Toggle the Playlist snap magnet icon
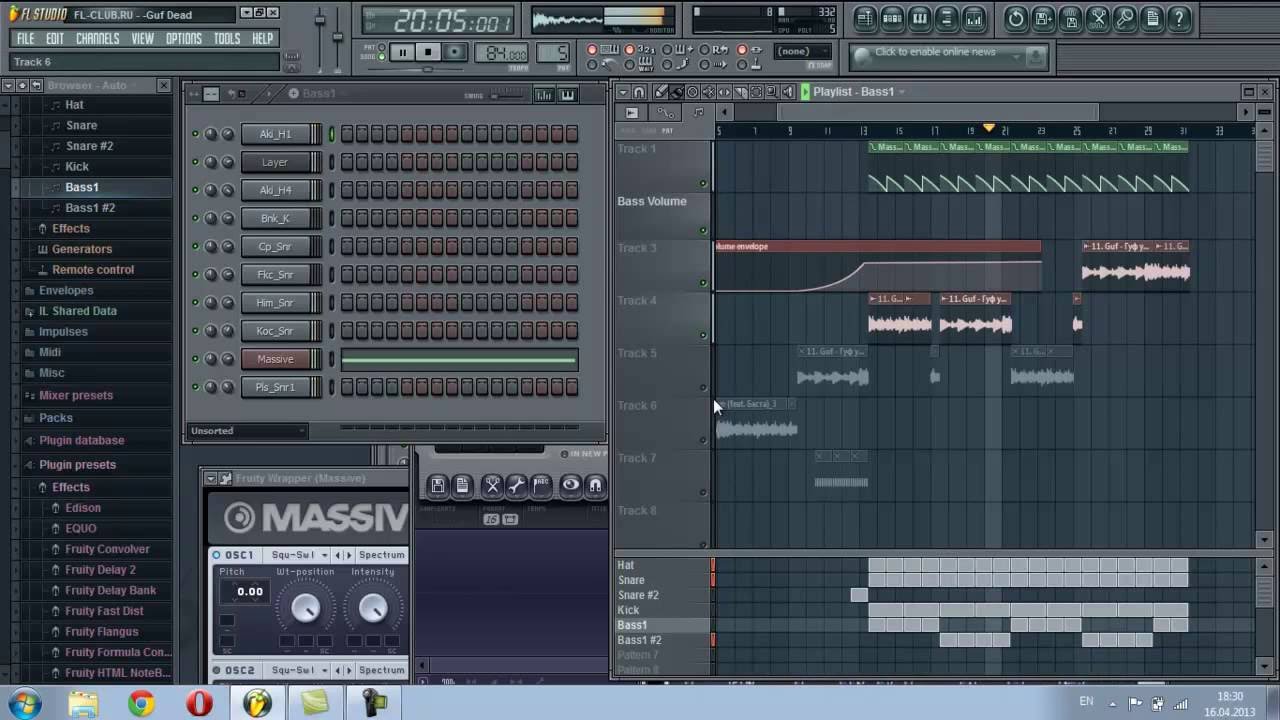The image size is (1280, 720). [x=639, y=92]
